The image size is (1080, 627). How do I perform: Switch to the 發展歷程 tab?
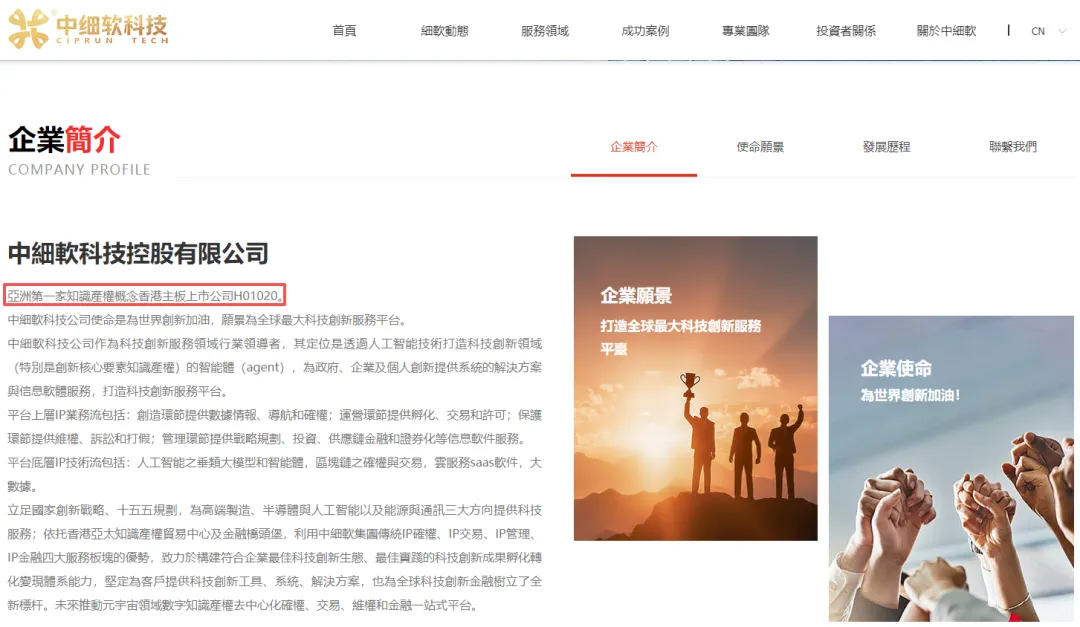point(886,147)
